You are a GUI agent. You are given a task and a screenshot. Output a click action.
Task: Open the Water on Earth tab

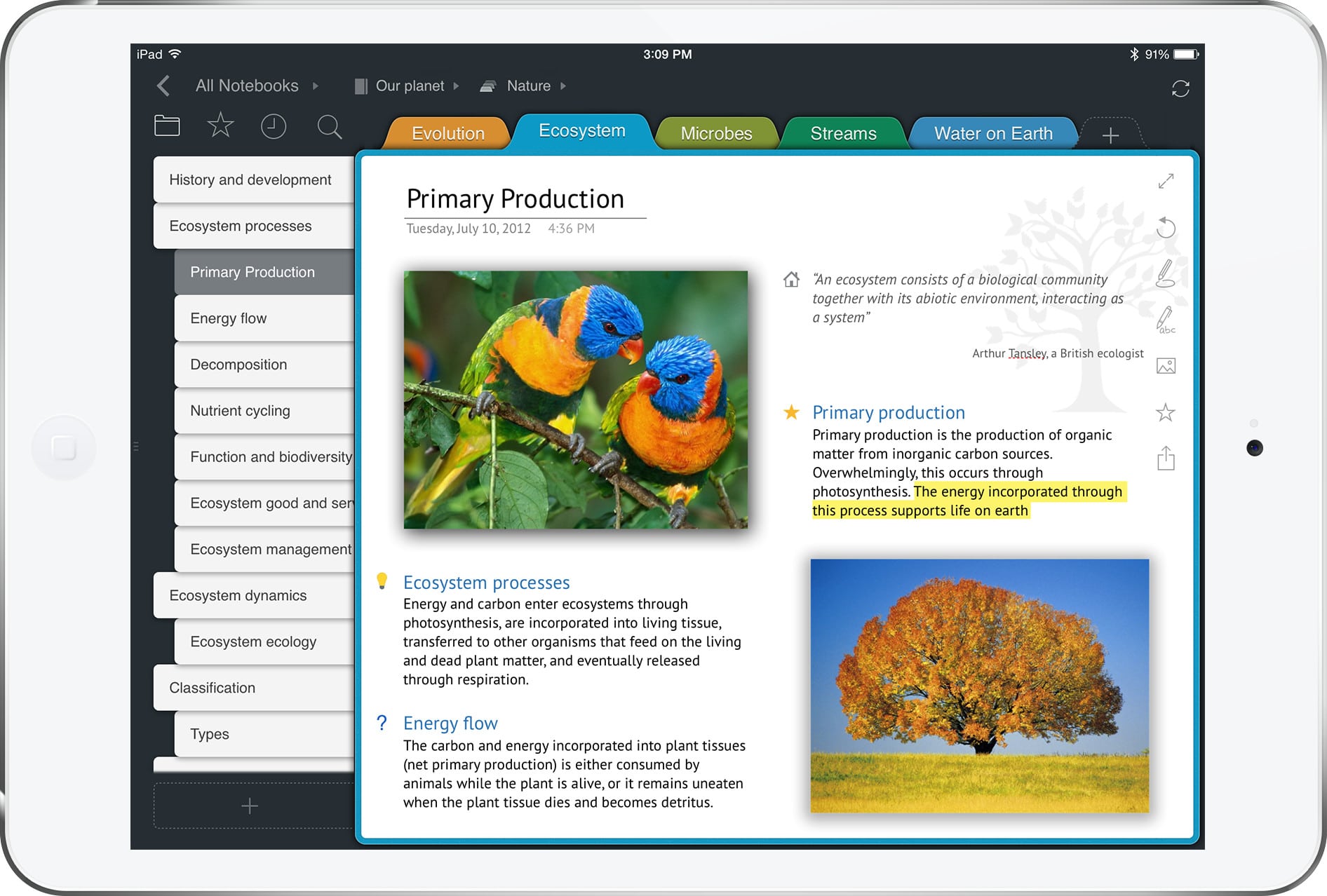click(x=992, y=133)
